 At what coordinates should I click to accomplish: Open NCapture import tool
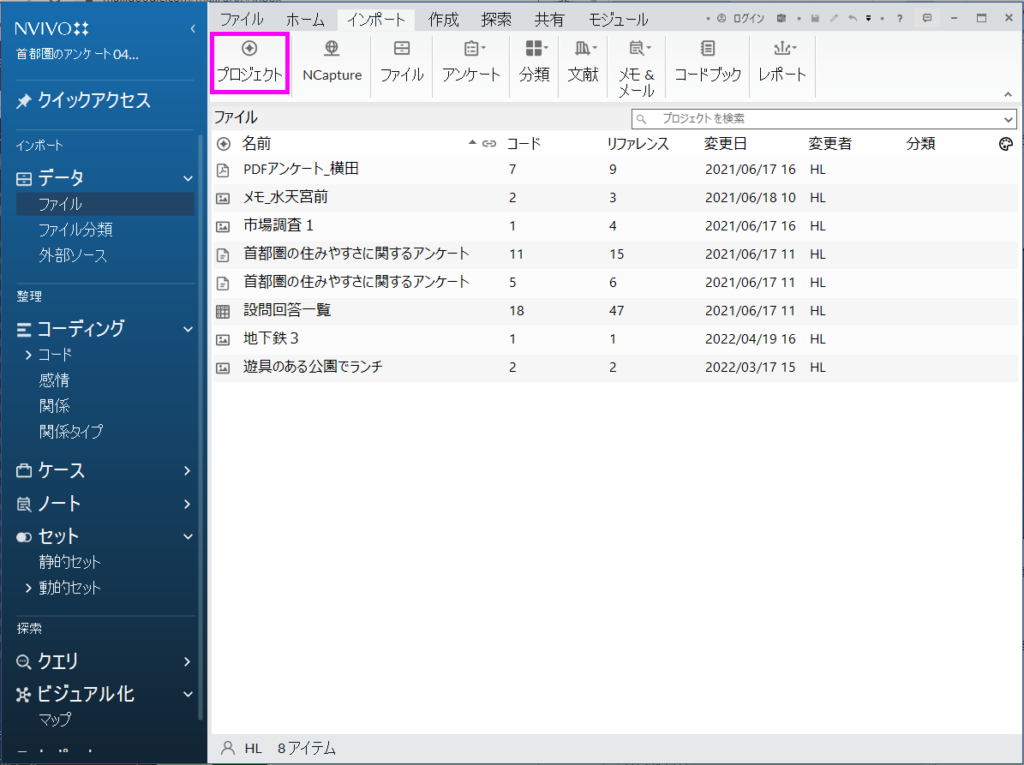[332, 49]
